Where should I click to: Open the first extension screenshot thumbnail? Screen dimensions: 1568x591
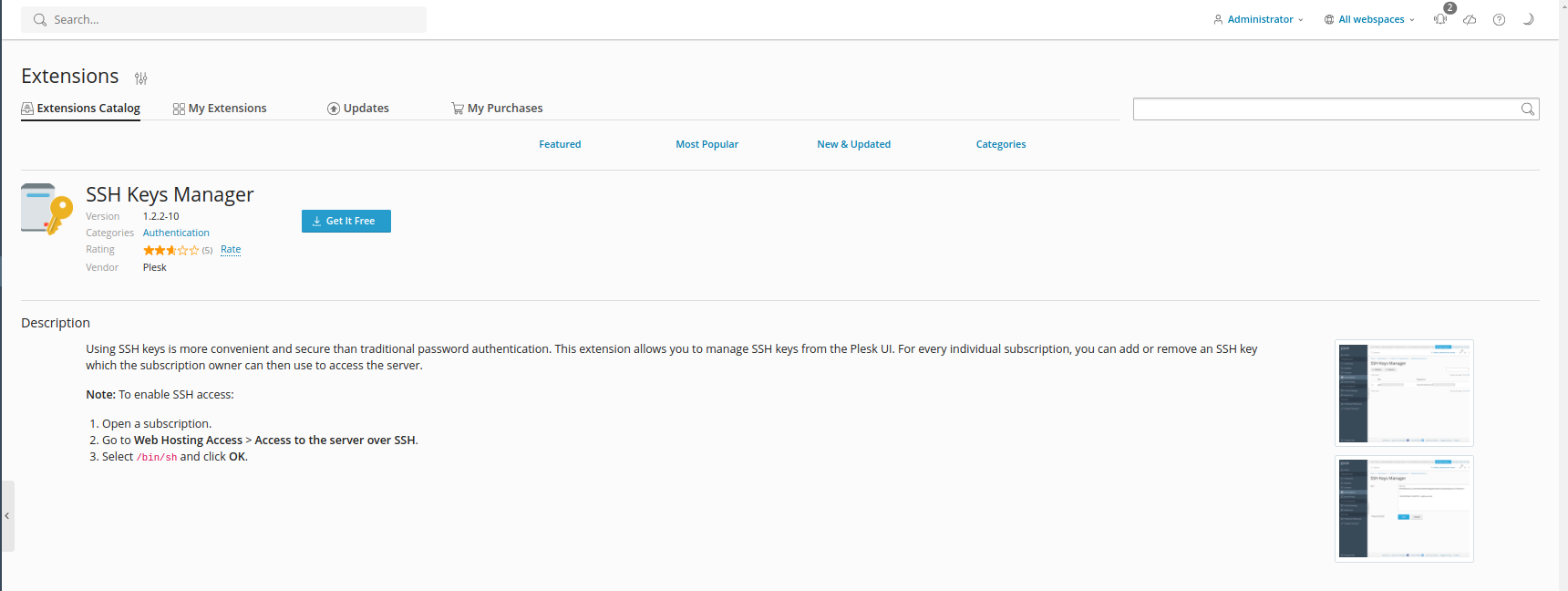[x=1404, y=392]
